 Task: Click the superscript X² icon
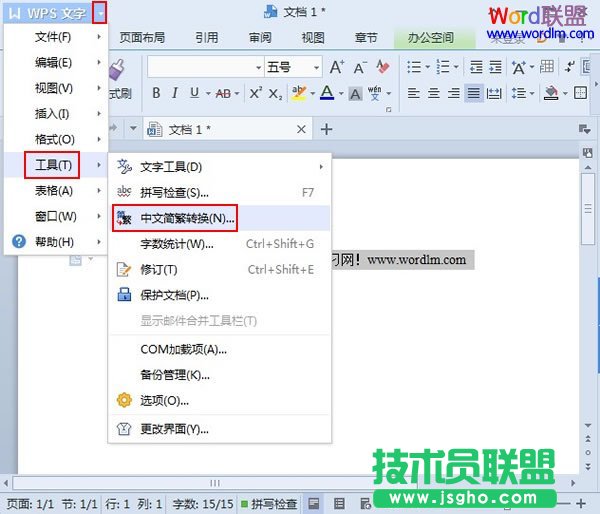(255, 93)
